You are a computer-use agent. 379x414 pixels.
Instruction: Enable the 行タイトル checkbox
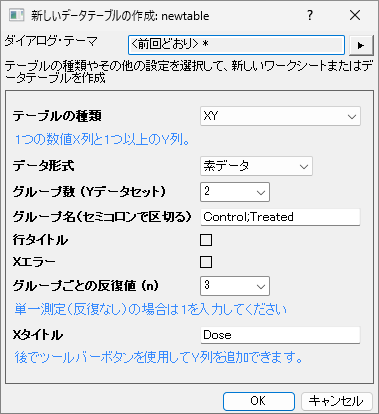206,240
